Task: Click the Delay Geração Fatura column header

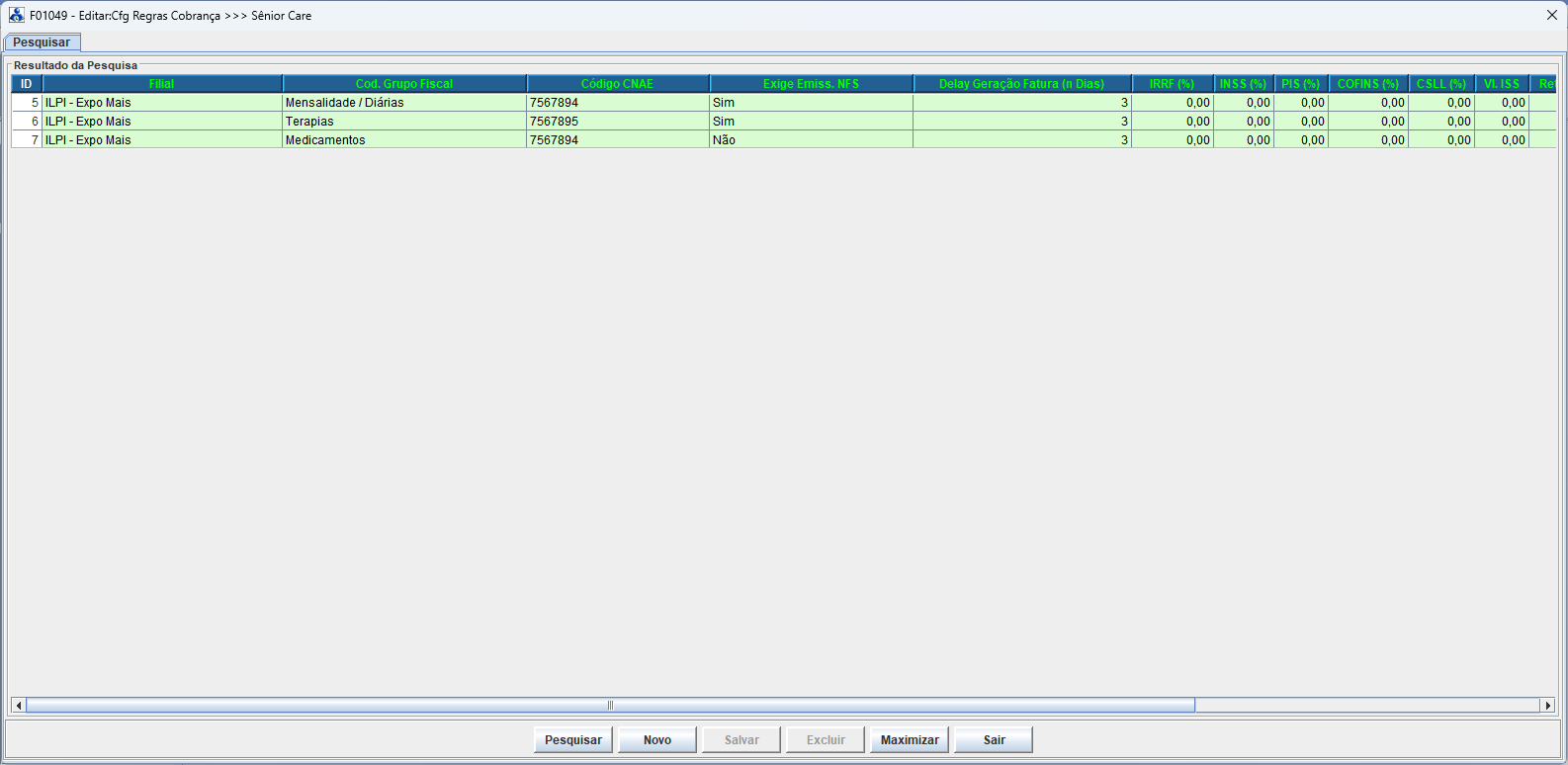Action: click(x=1022, y=84)
